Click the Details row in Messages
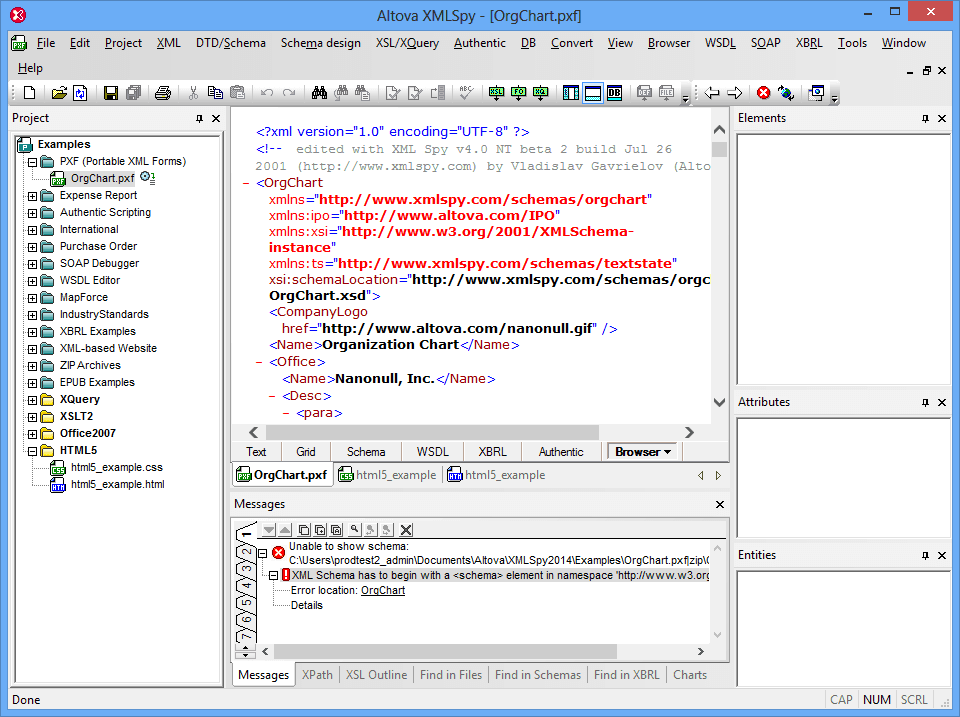The height and width of the screenshot is (717, 960). click(307, 606)
